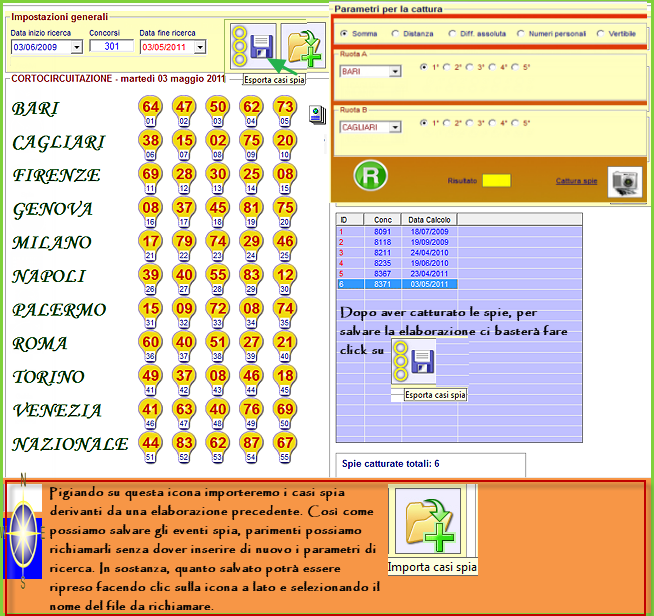
Task: Click the Spie catturate totali: 6 text
Action: pos(390,464)
